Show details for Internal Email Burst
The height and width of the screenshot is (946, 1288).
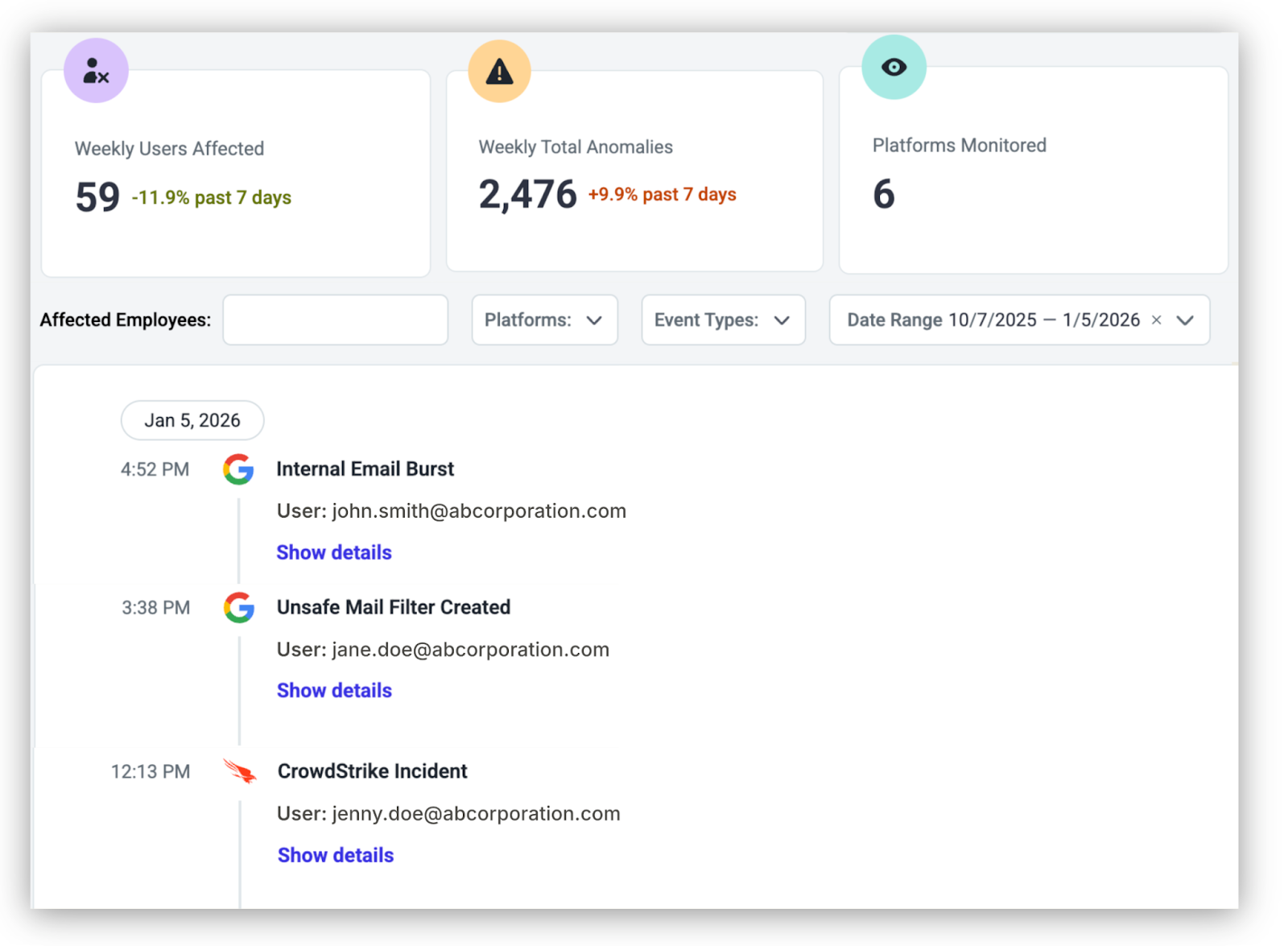[334, 552]
